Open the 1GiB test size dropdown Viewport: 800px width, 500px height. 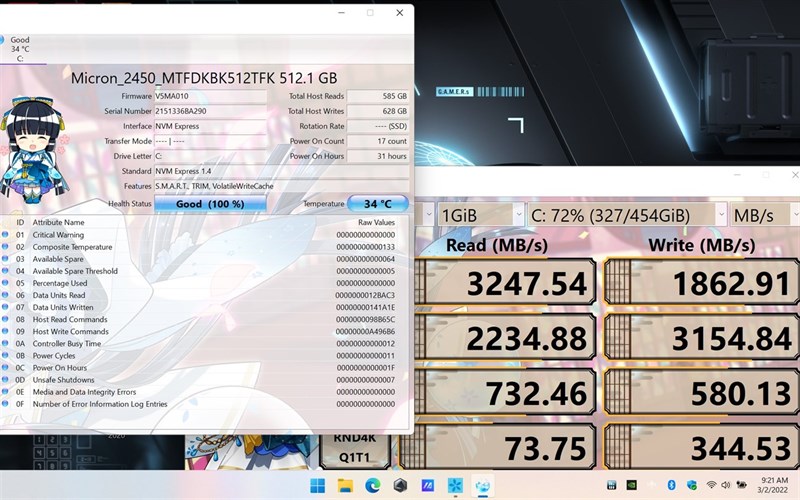coord(480,215)
